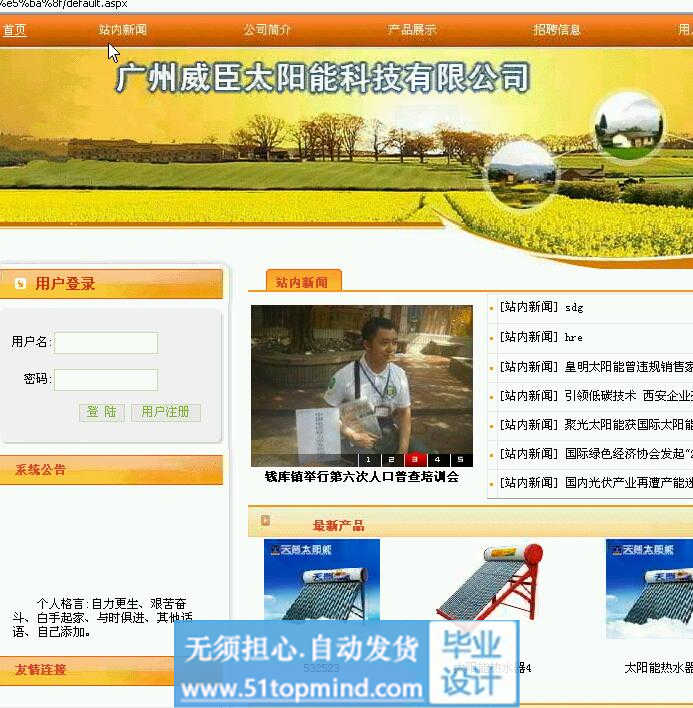Show slide 5 in news slideshow
The image size is (693, 708).
point(460,460)
